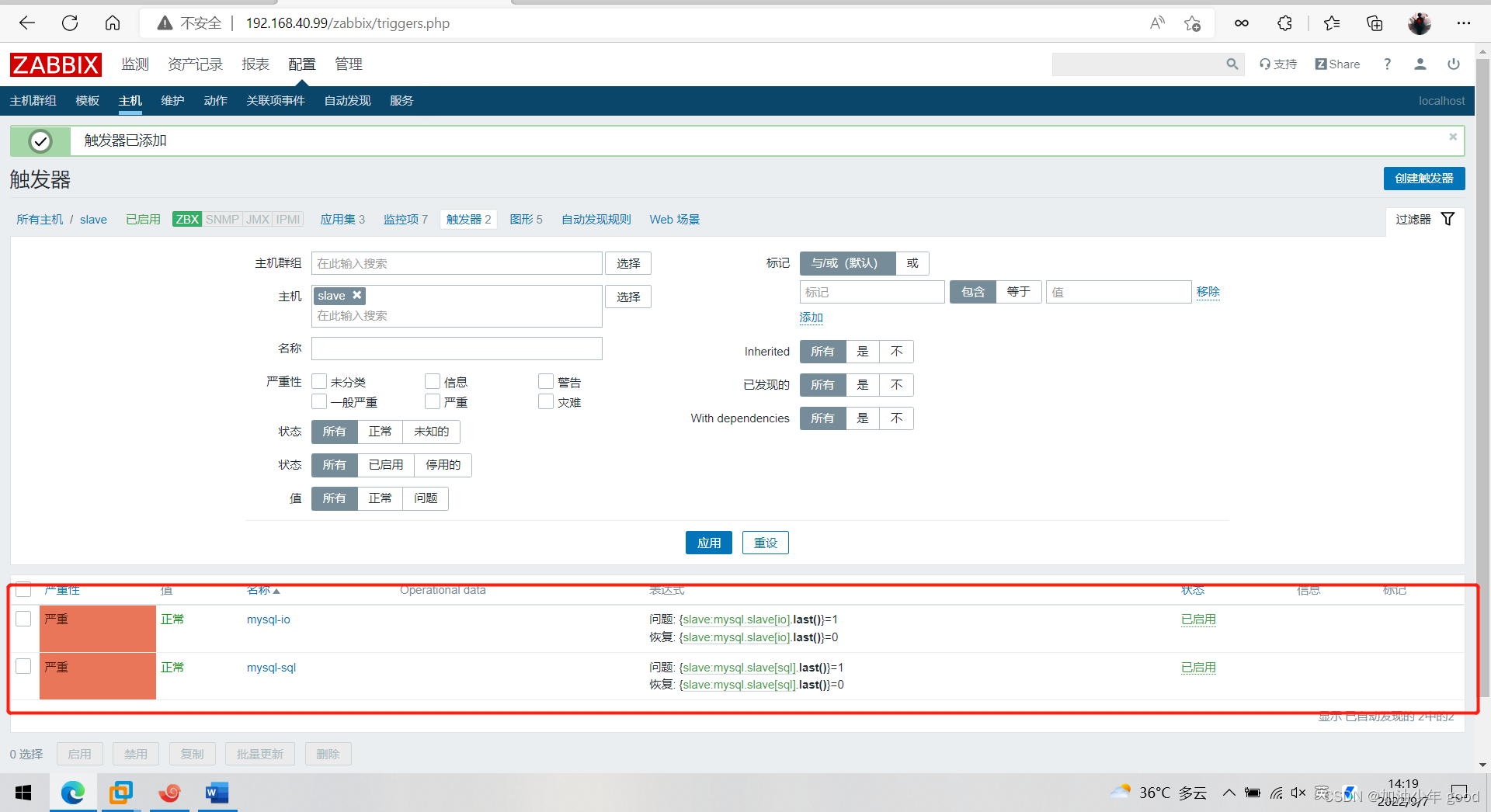Open the help question mark icon
This screenshot has width=1491, height=812.
1387,64
